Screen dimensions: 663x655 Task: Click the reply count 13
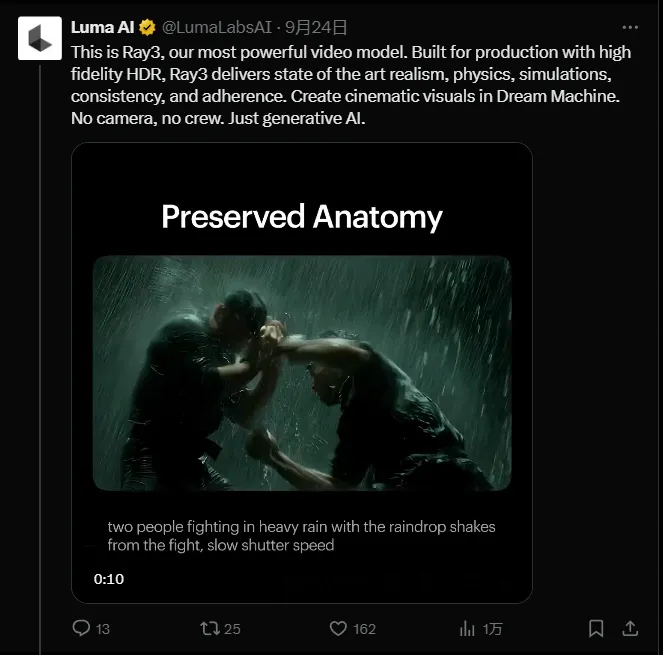pos(103,629)
